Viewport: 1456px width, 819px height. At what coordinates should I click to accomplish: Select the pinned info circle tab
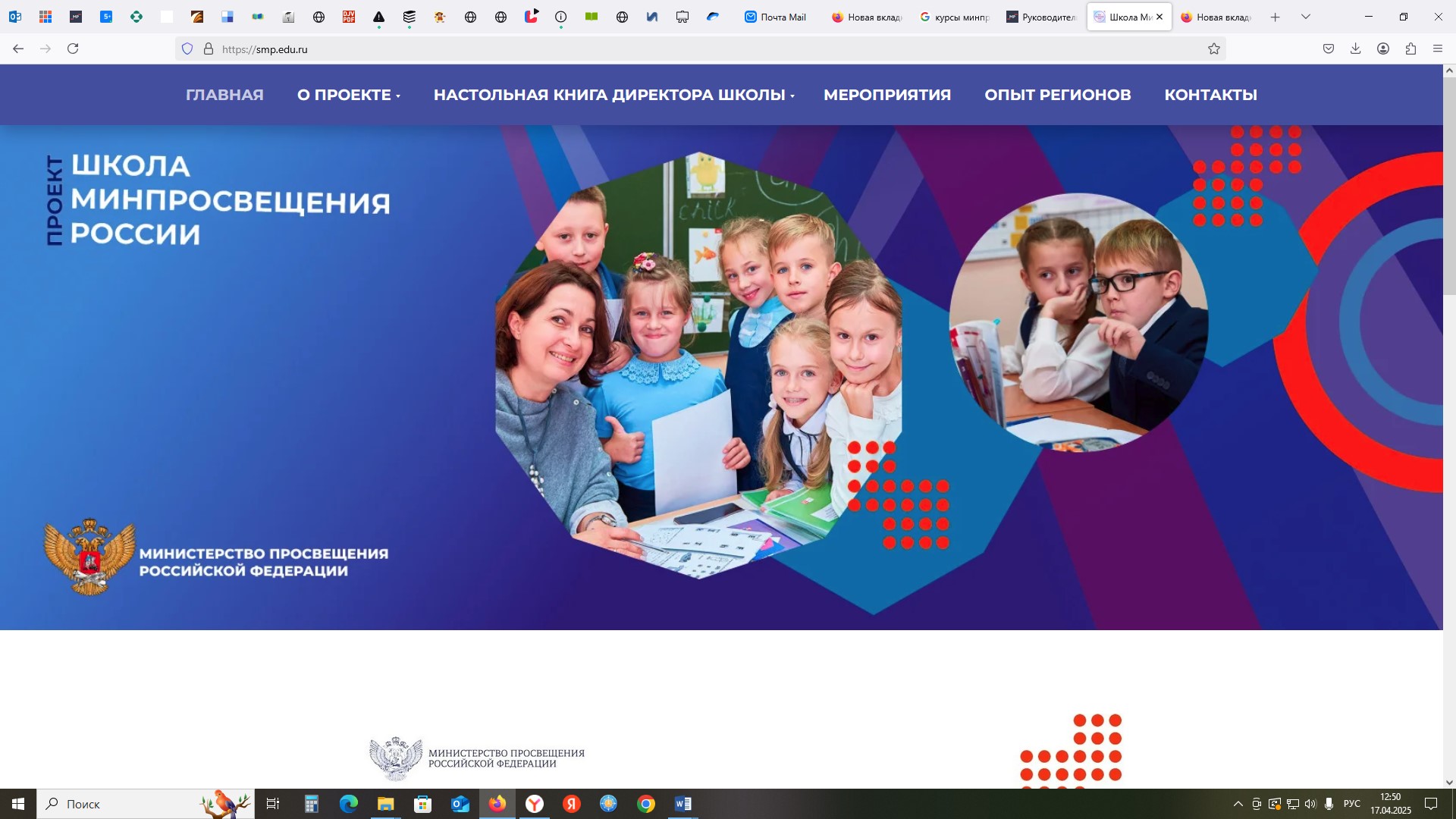click(561, 17)
